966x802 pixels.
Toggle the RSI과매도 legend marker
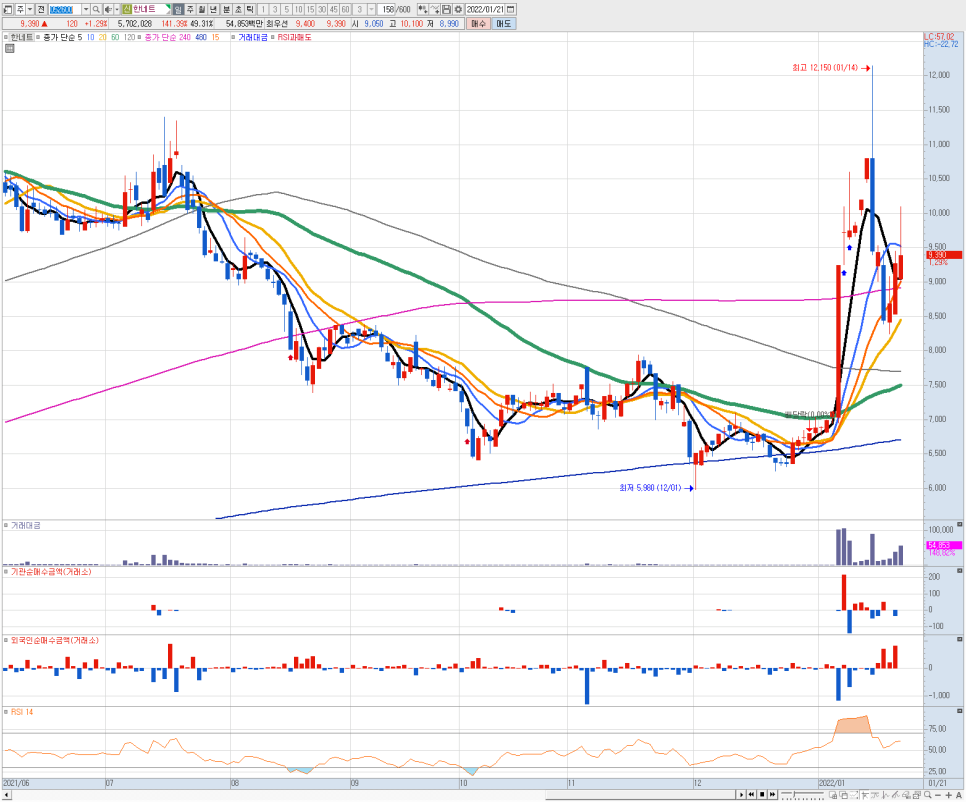click(274, 38)
